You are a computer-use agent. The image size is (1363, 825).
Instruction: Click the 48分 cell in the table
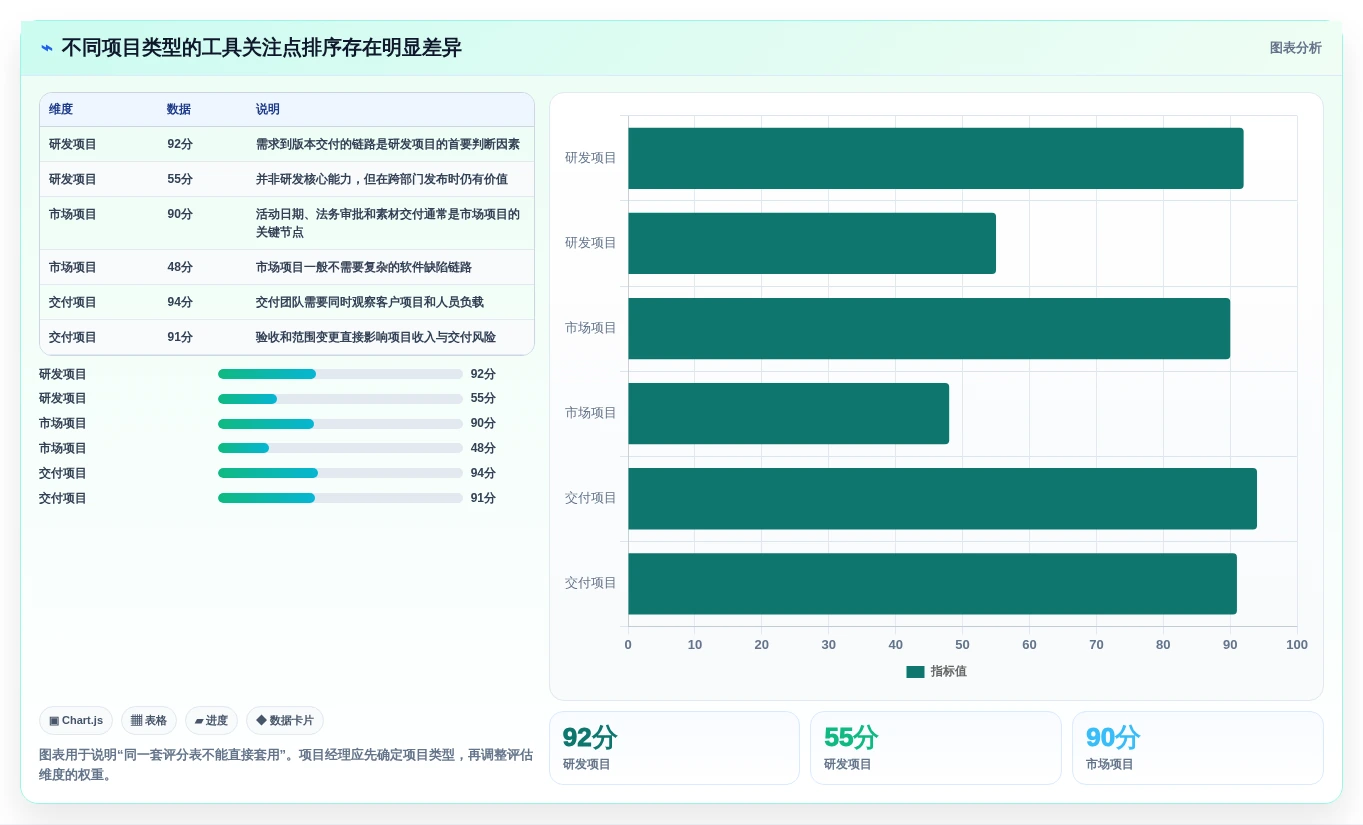coord(180,267)
